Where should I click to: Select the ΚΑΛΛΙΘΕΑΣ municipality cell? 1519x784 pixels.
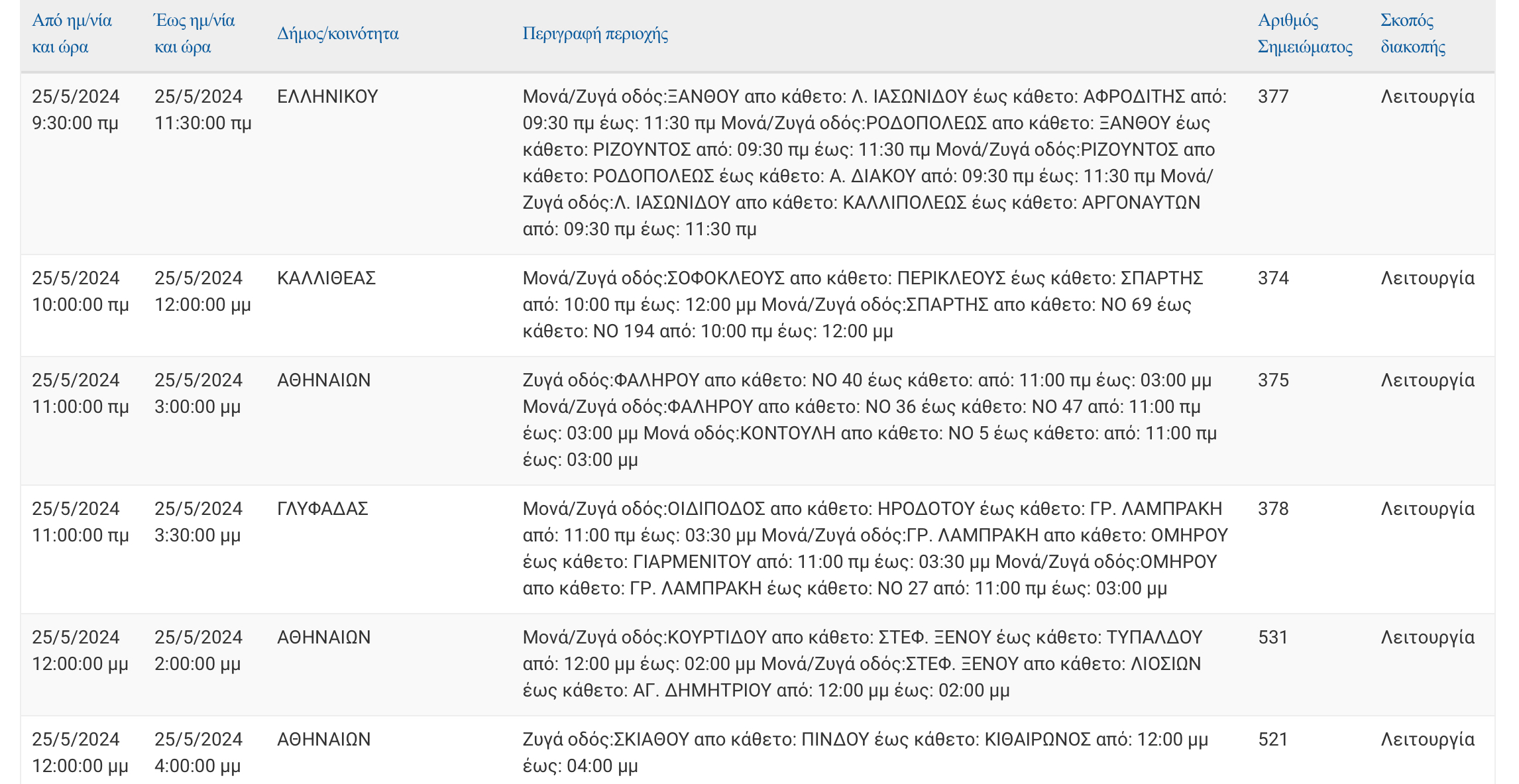[x=326, y=278]
